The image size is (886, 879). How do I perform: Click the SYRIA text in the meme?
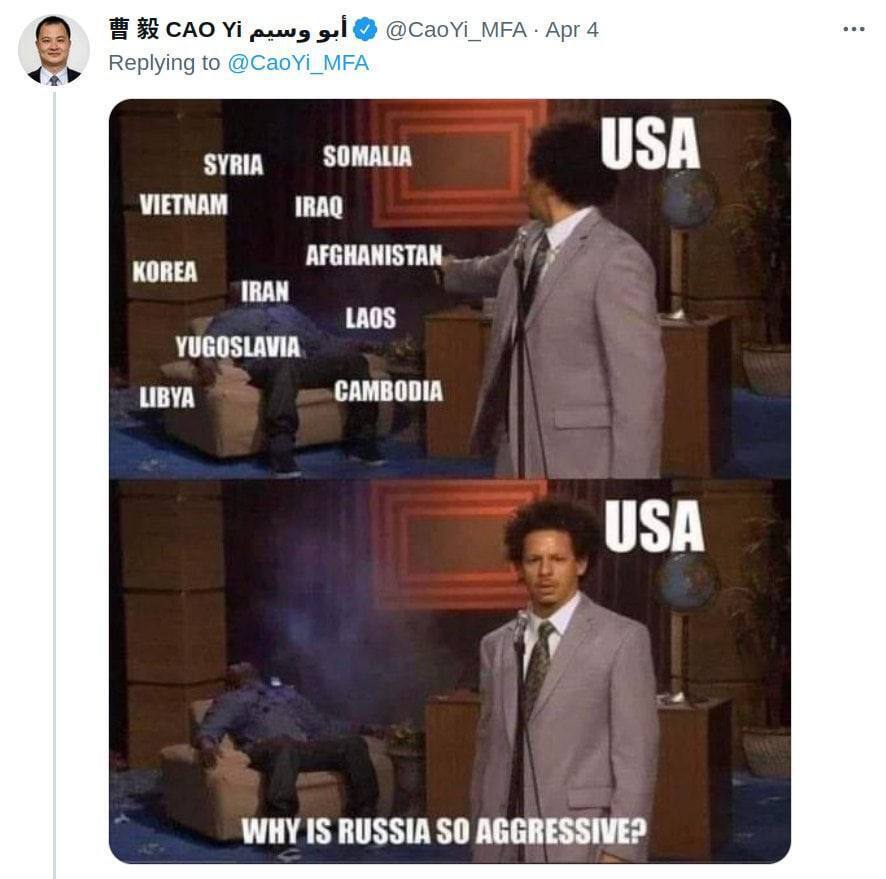[x=233, y=164]
